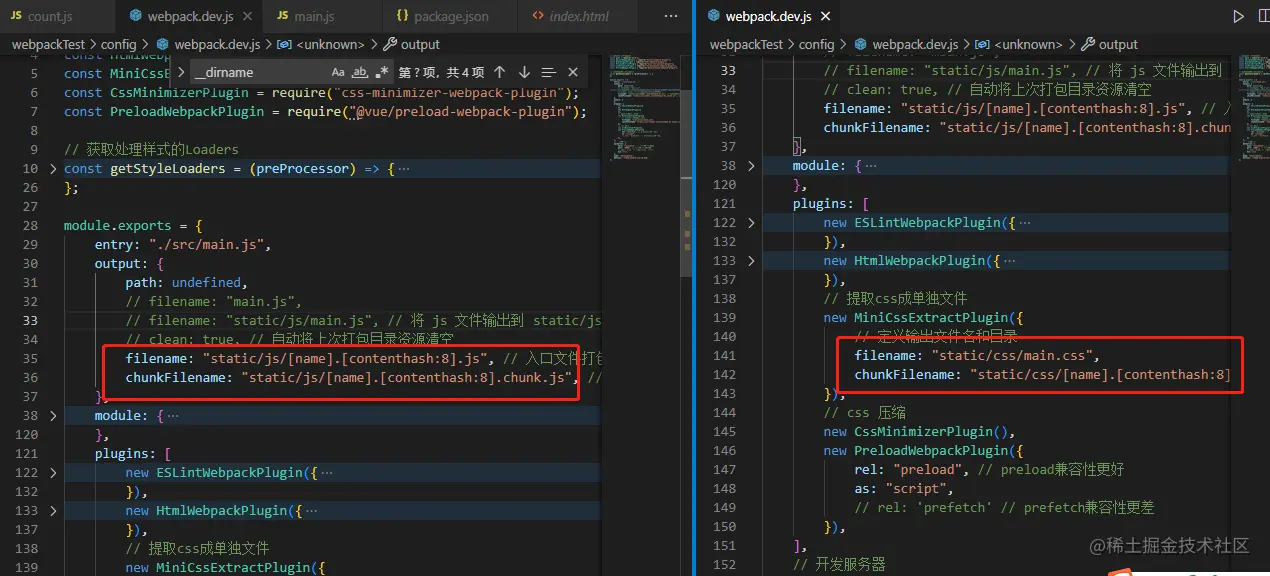Viewport: 1270px width, 576px height.
Task: Click 'new CssMinimizerPlugin()' line in right editor
Action: coord(920,432)
